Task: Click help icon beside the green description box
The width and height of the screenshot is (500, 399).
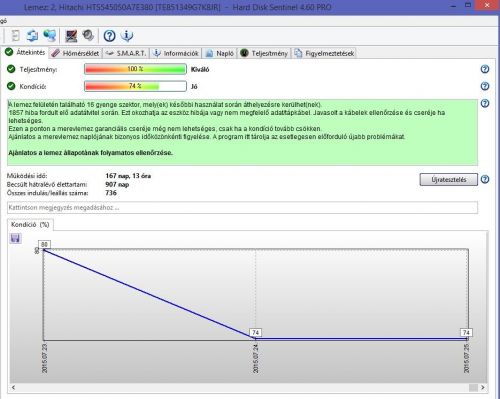Action: [485, 103]
